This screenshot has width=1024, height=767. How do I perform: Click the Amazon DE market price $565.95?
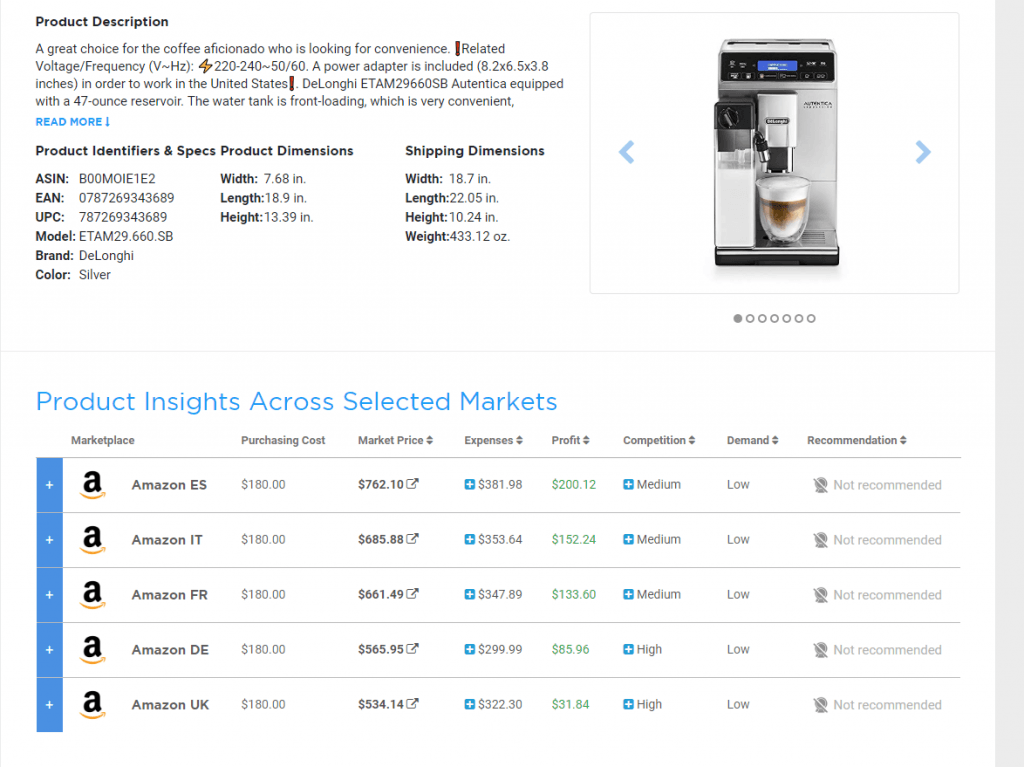click(381, 649)
